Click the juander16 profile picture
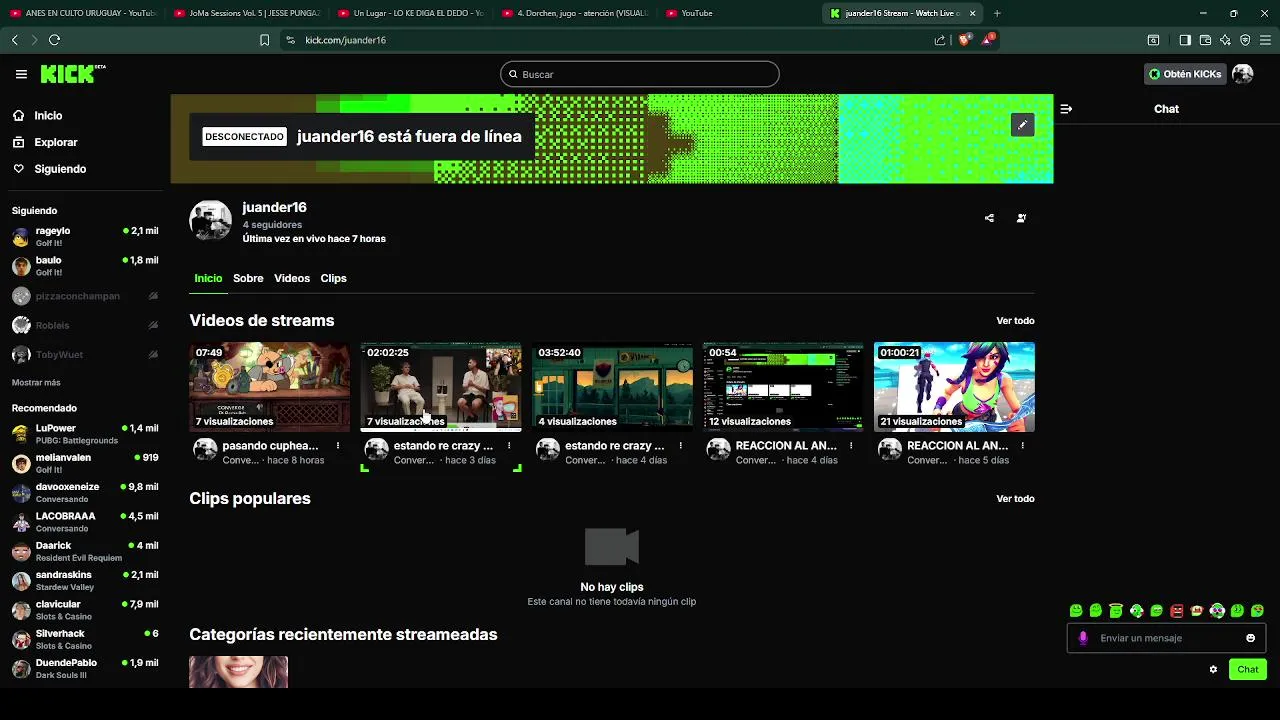The width and height of the screenshot is (1280, 720). (x=210, y=221)
